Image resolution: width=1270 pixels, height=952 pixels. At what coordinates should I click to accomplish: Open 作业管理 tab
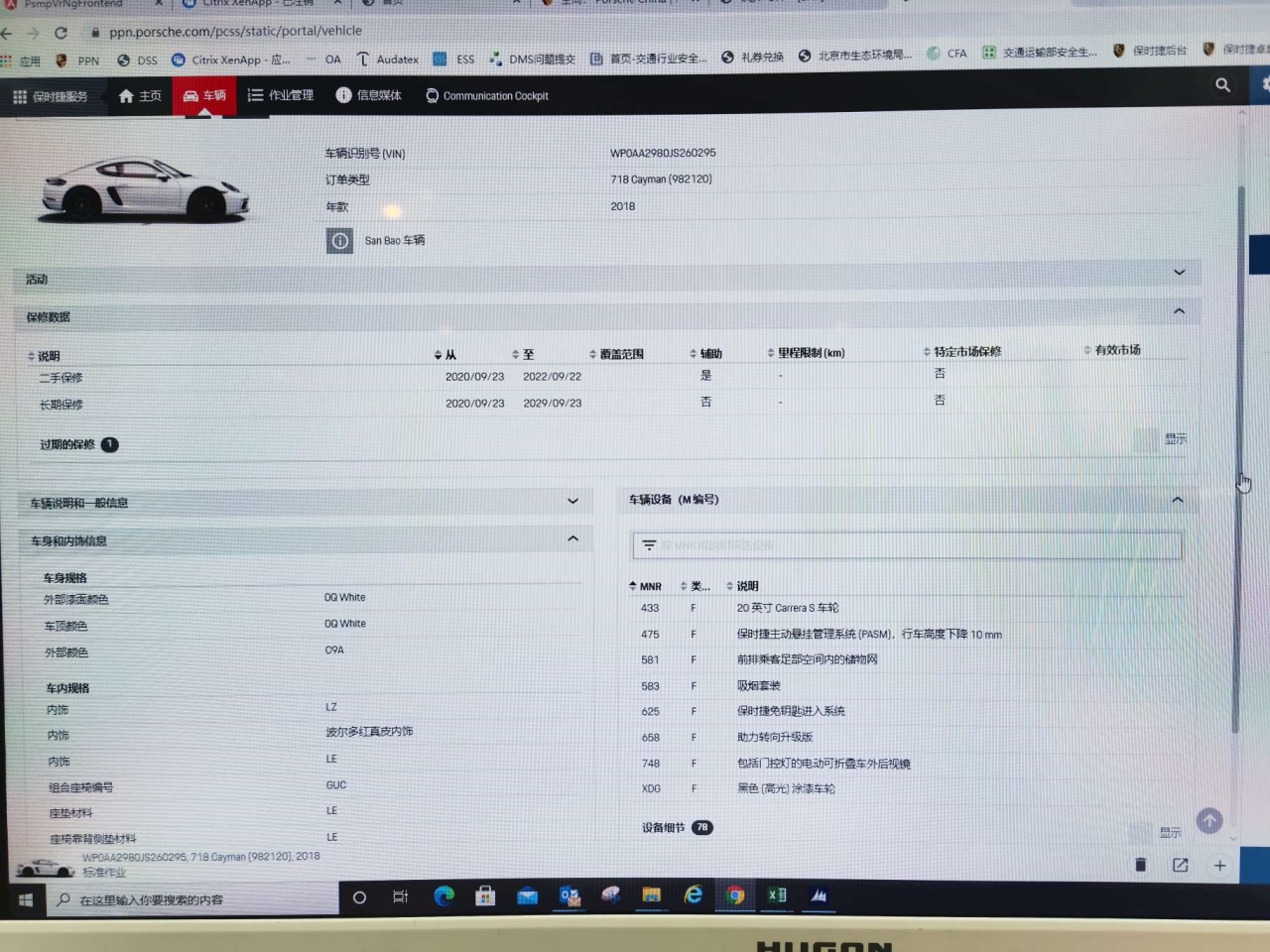coord(280,95)
